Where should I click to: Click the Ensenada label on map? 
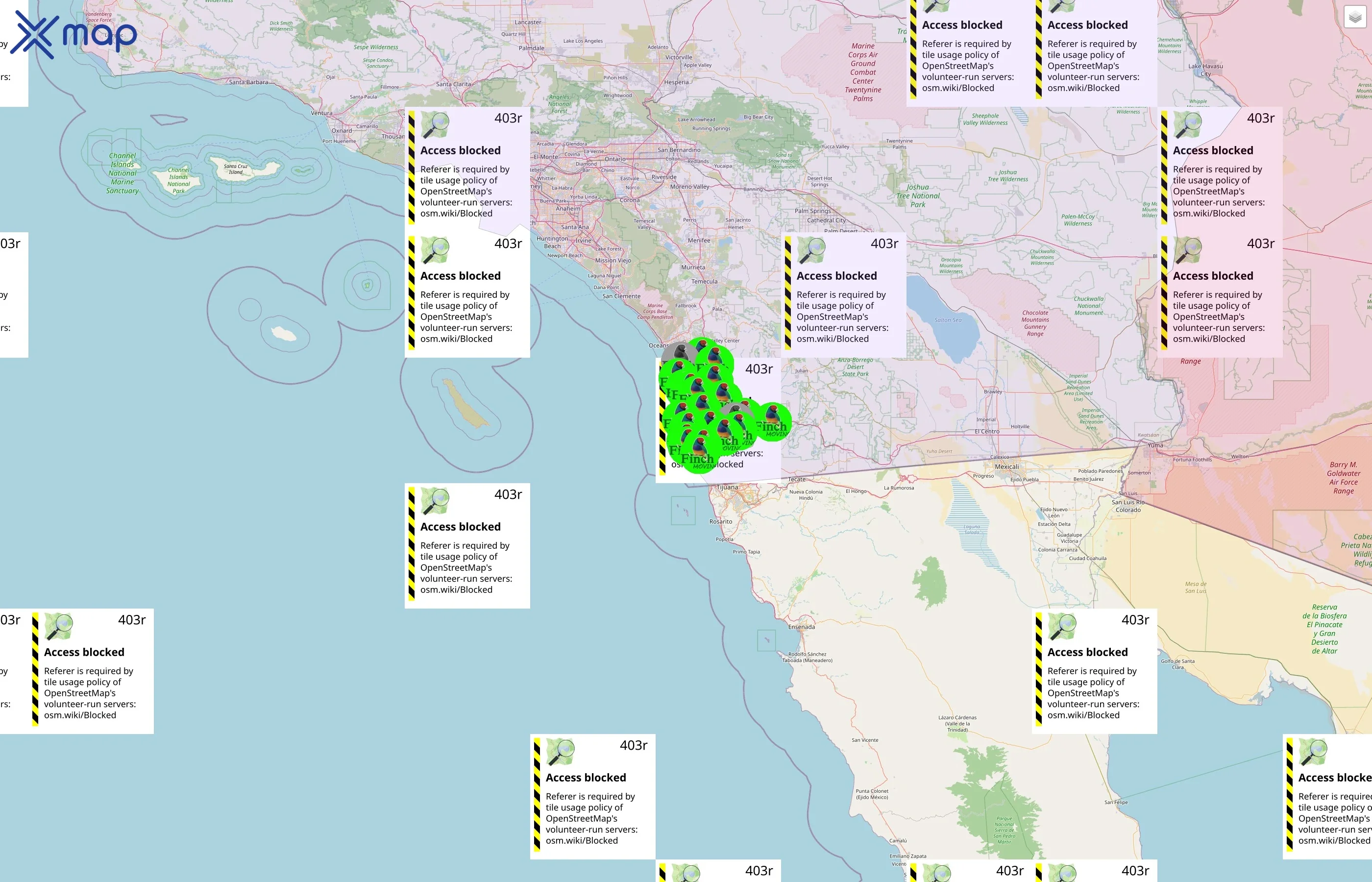(x=801, y=627)
